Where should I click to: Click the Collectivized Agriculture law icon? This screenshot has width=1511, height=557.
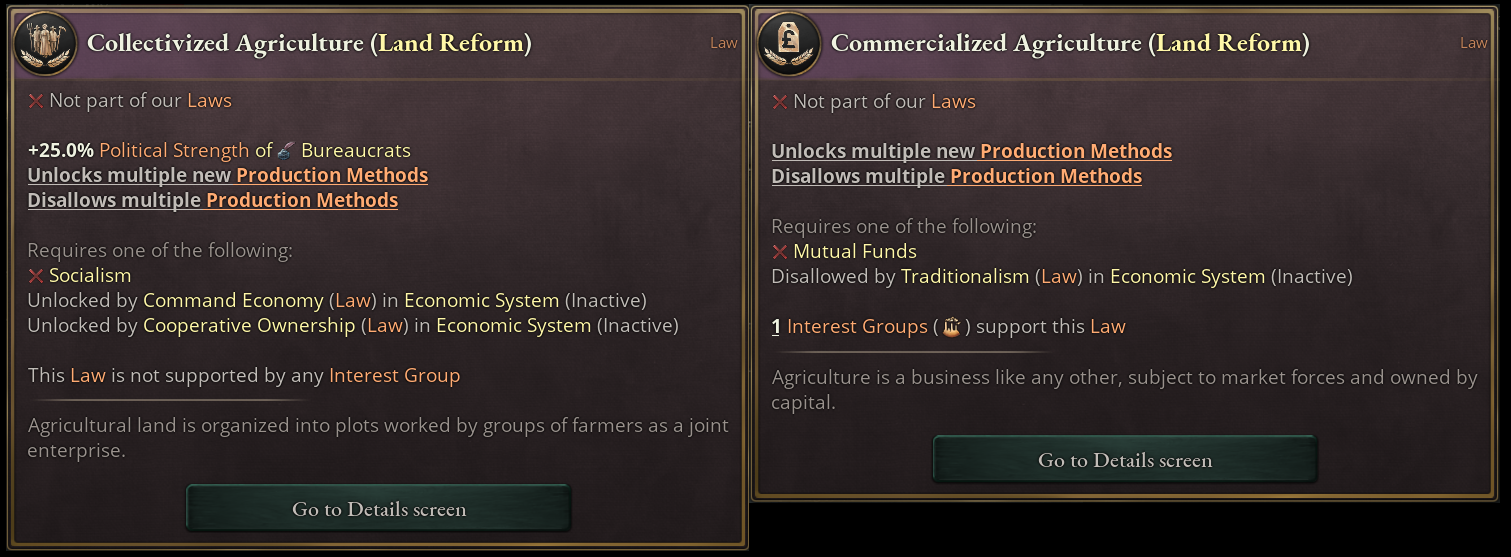click(x=46, y=43)
